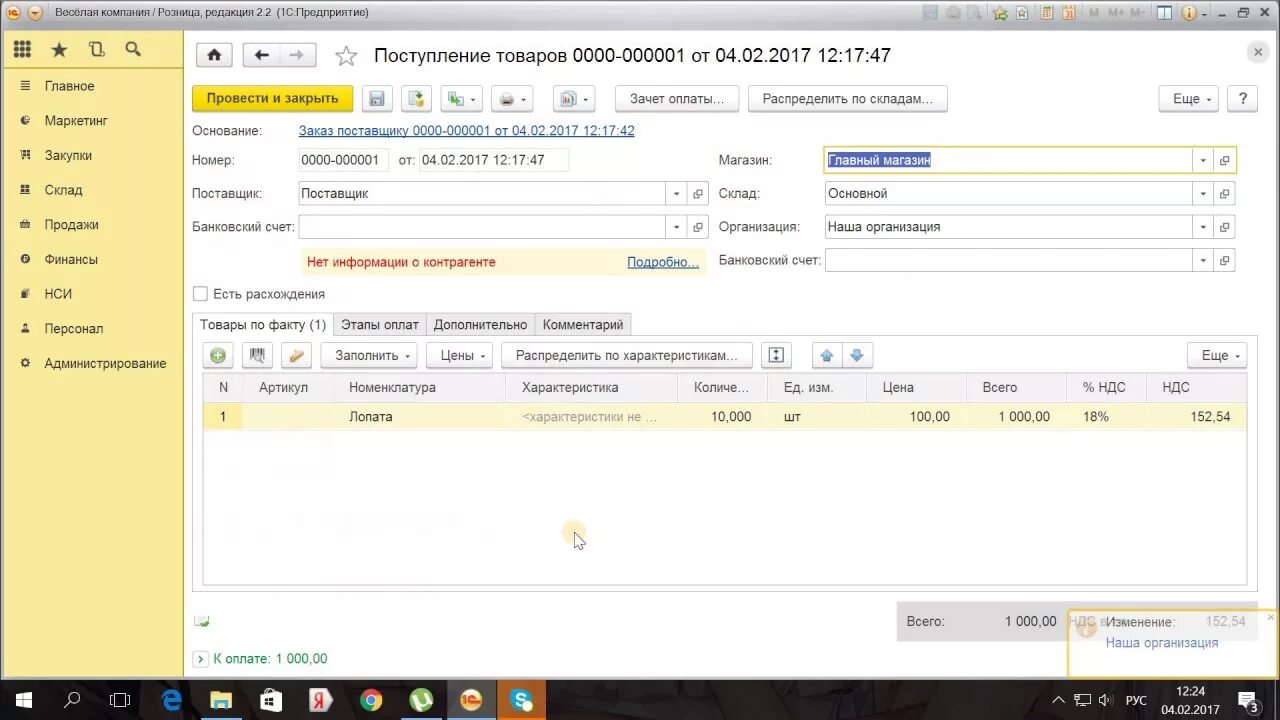Click the barcode search icon in table toolbar
Viewport: 1280px width, 720px height.
coord(257,355)
